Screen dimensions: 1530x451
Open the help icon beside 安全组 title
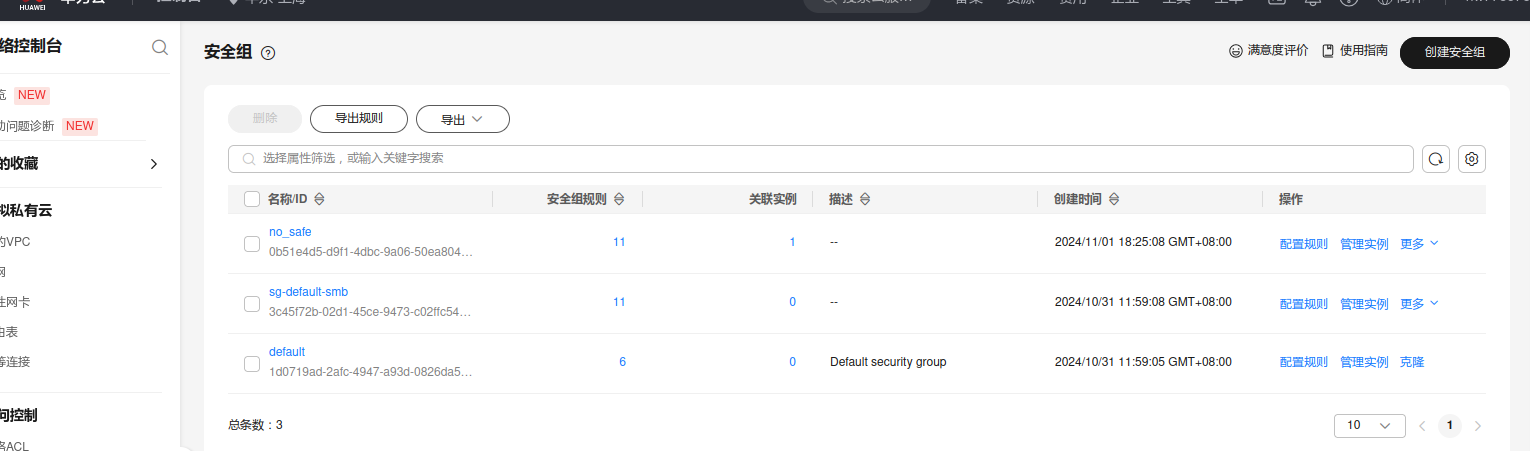click(x=268, y=53)
